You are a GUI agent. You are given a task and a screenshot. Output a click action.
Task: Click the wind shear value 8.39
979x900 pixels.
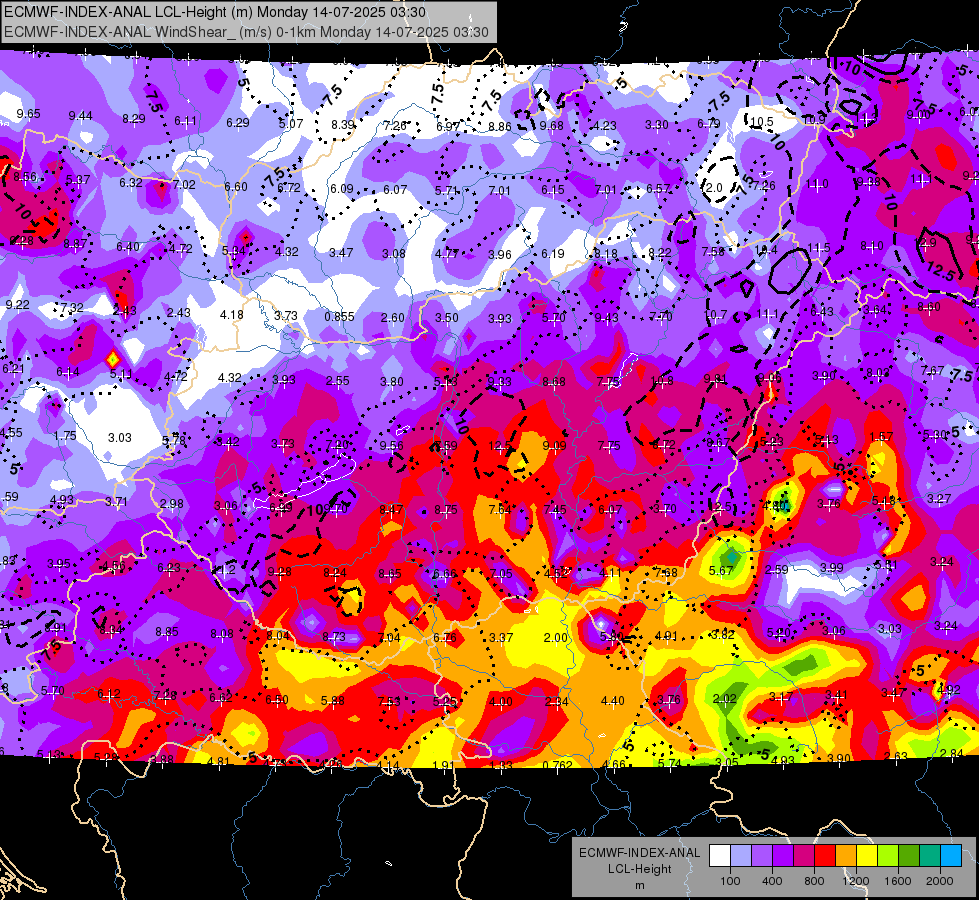343,124
